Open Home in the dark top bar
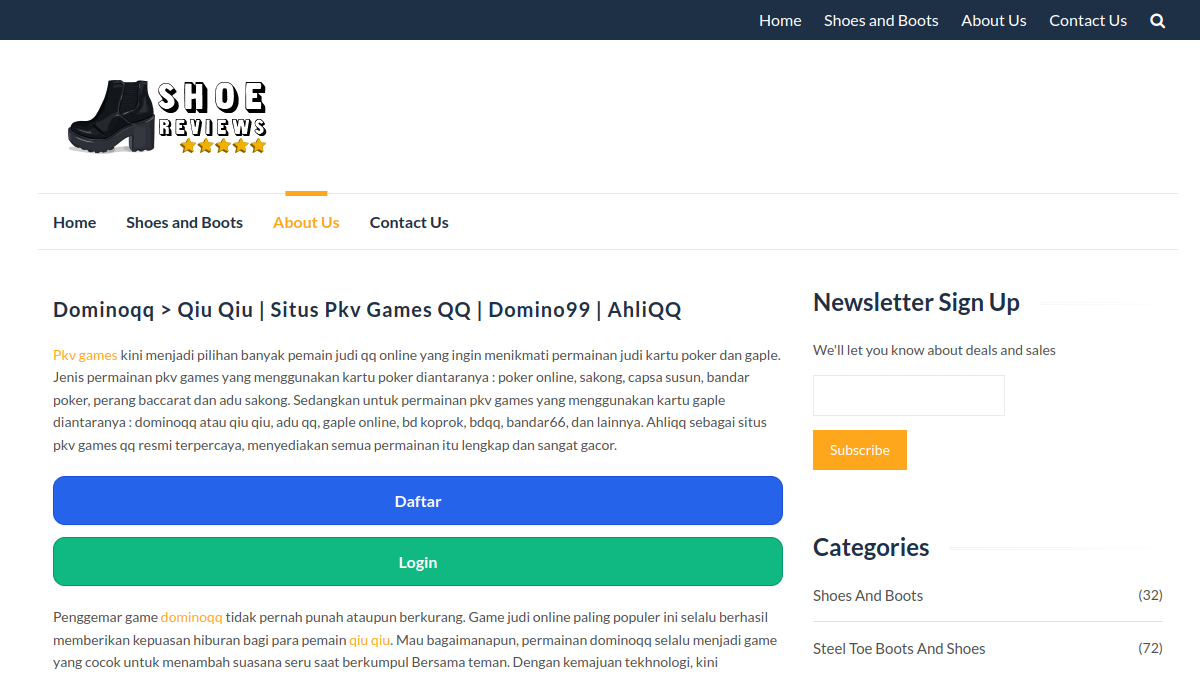Viewport: 1200px width, 675px height. [x=780, y=20]
